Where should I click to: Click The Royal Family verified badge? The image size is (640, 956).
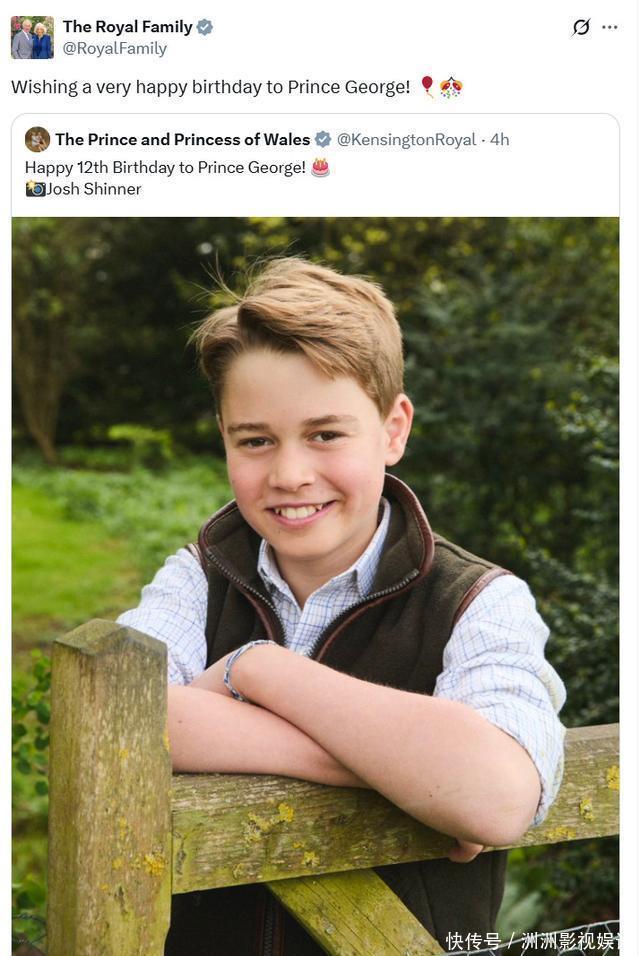point(205,27)
